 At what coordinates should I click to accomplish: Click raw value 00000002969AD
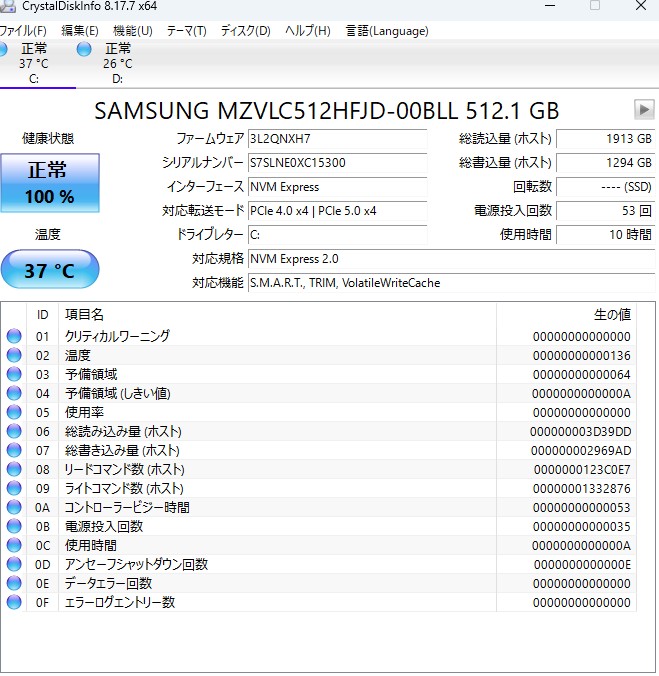[581, 451]
